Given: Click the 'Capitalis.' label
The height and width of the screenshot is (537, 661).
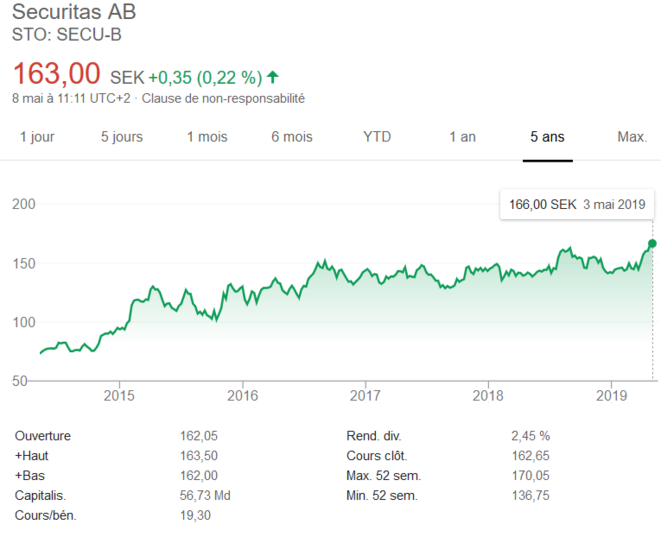Looking at the screenshot, I should point(40,495).
